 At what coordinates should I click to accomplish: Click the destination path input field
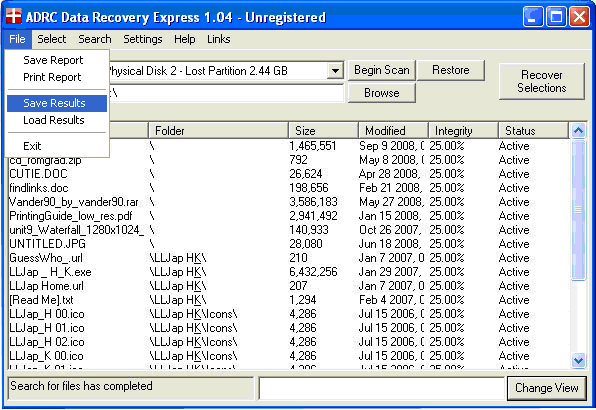click(x=226, y=93)
